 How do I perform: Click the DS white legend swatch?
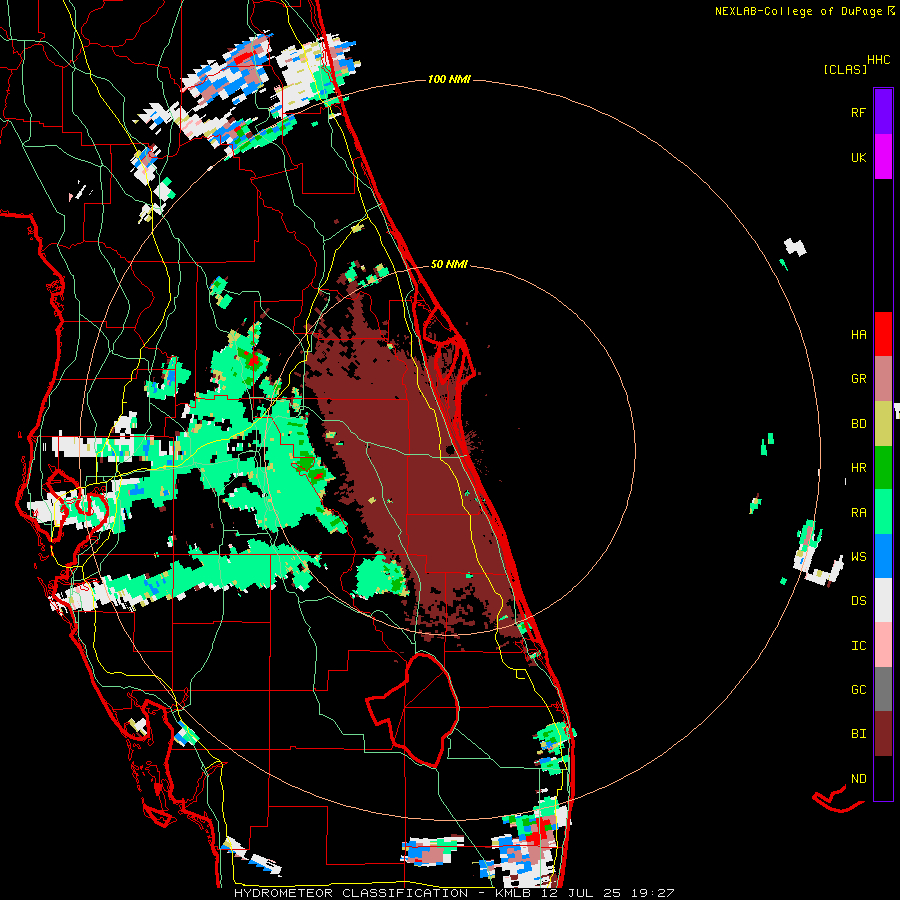coord(883,600)
